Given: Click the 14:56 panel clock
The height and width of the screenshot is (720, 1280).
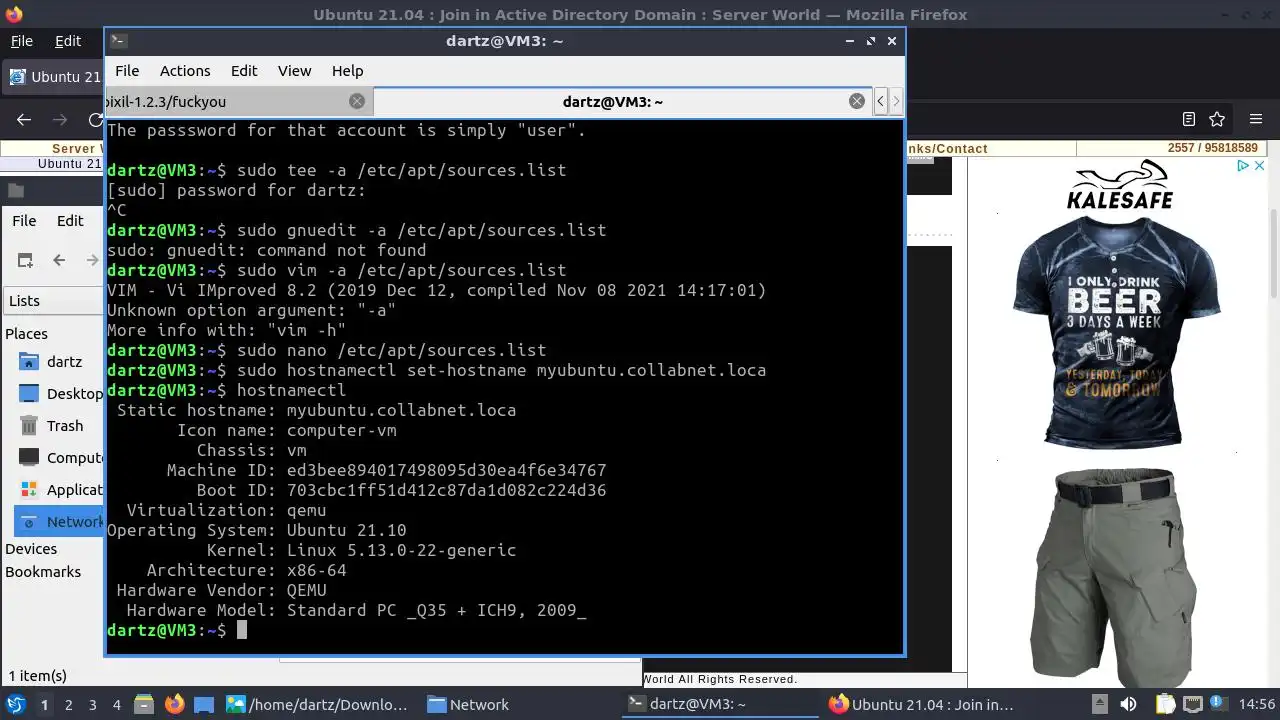Looking at the screenshot, I should [x=1257, y=705].
